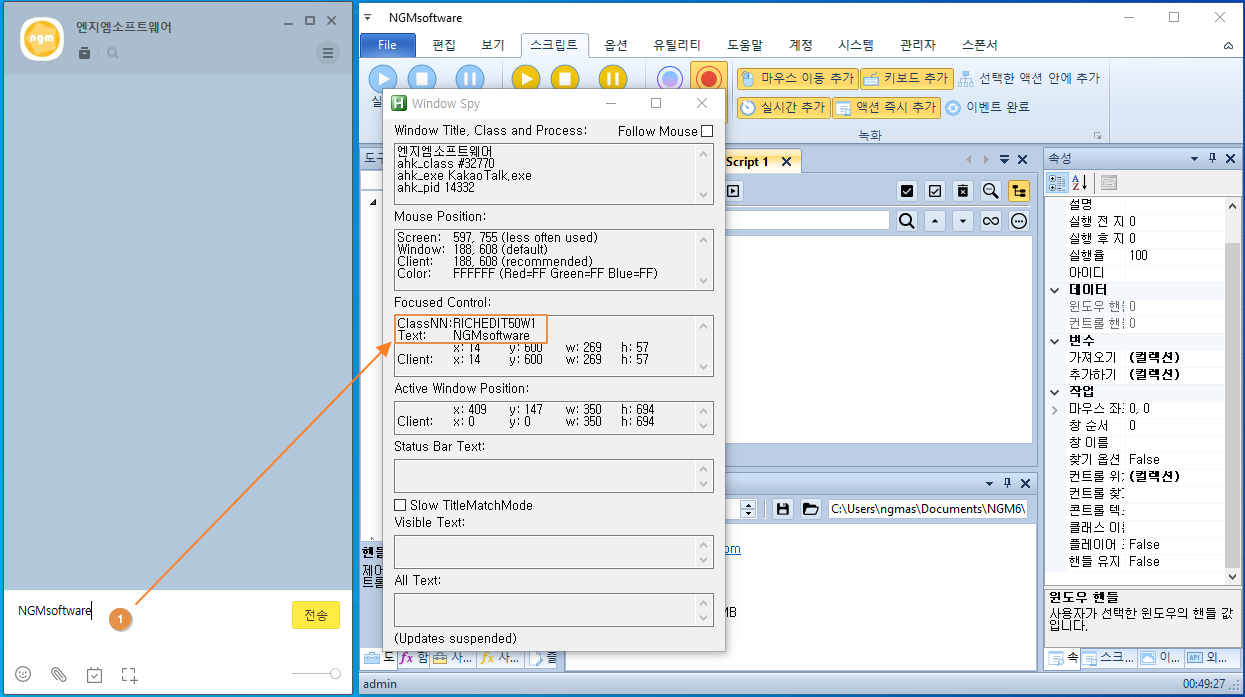
Task: Click 키보드 추가 button
Action: pyautogui.click(x=906, y=78)
